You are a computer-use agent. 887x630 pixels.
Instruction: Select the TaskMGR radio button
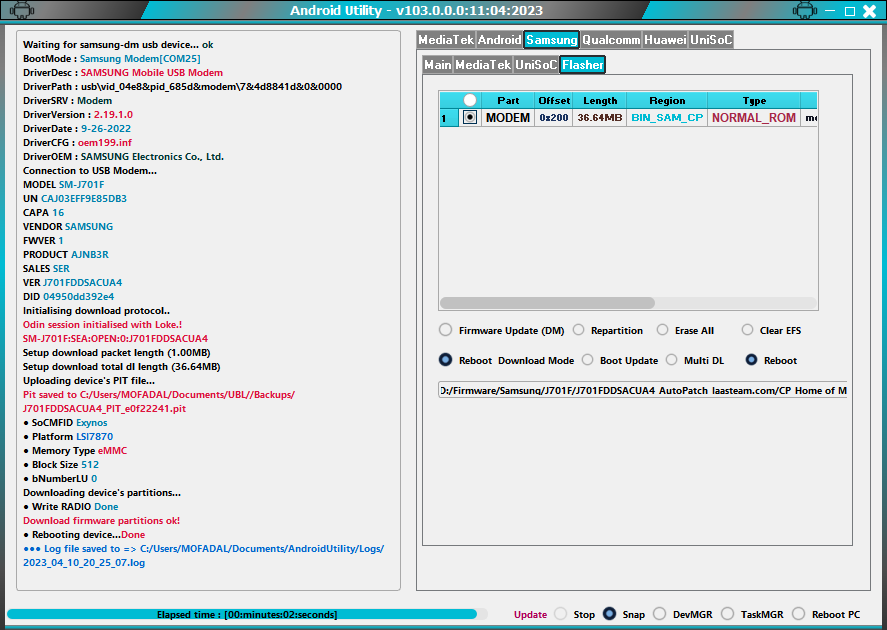point(727,614)
